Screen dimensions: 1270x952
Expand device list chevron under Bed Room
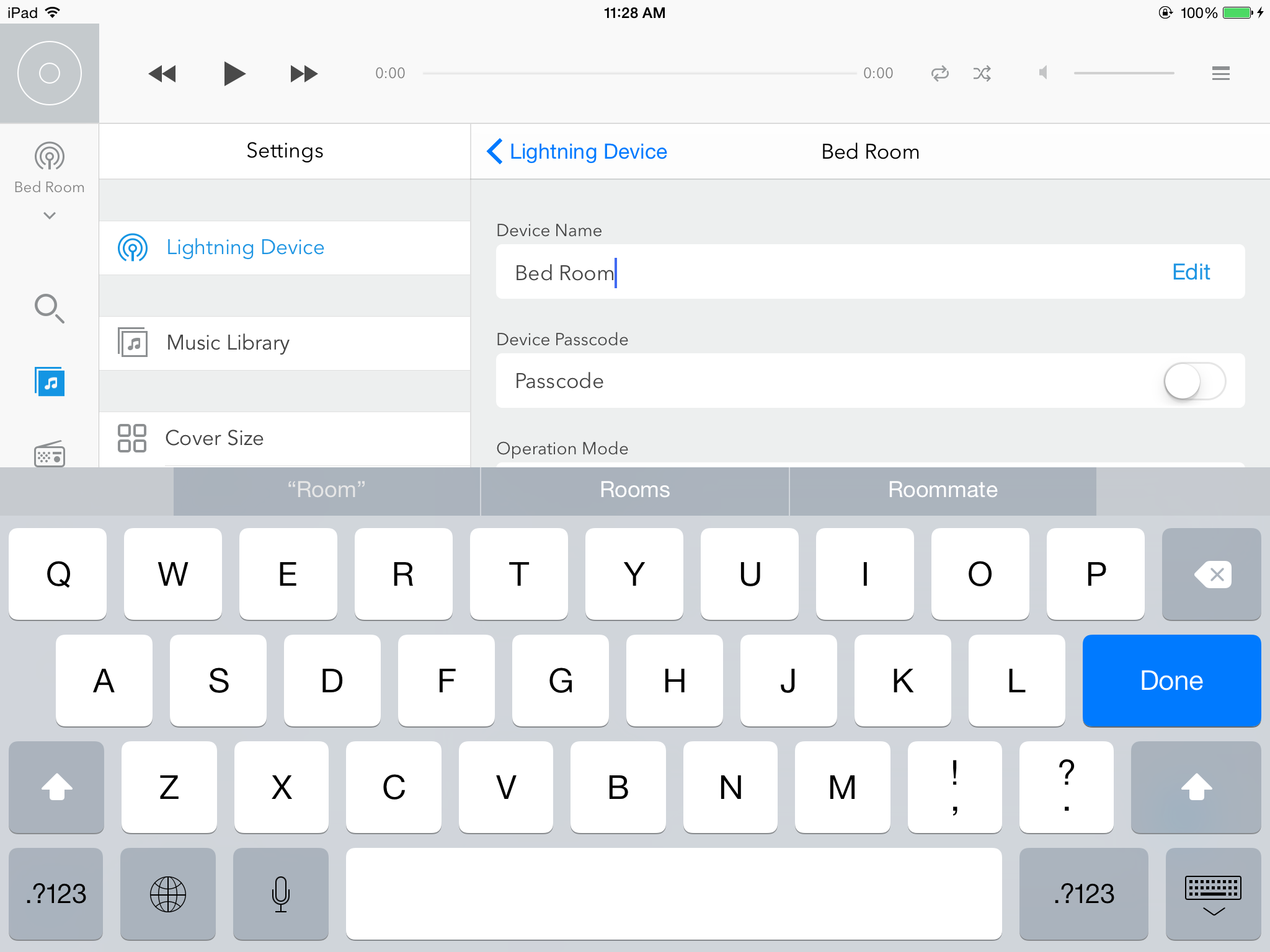coord(50,216)
